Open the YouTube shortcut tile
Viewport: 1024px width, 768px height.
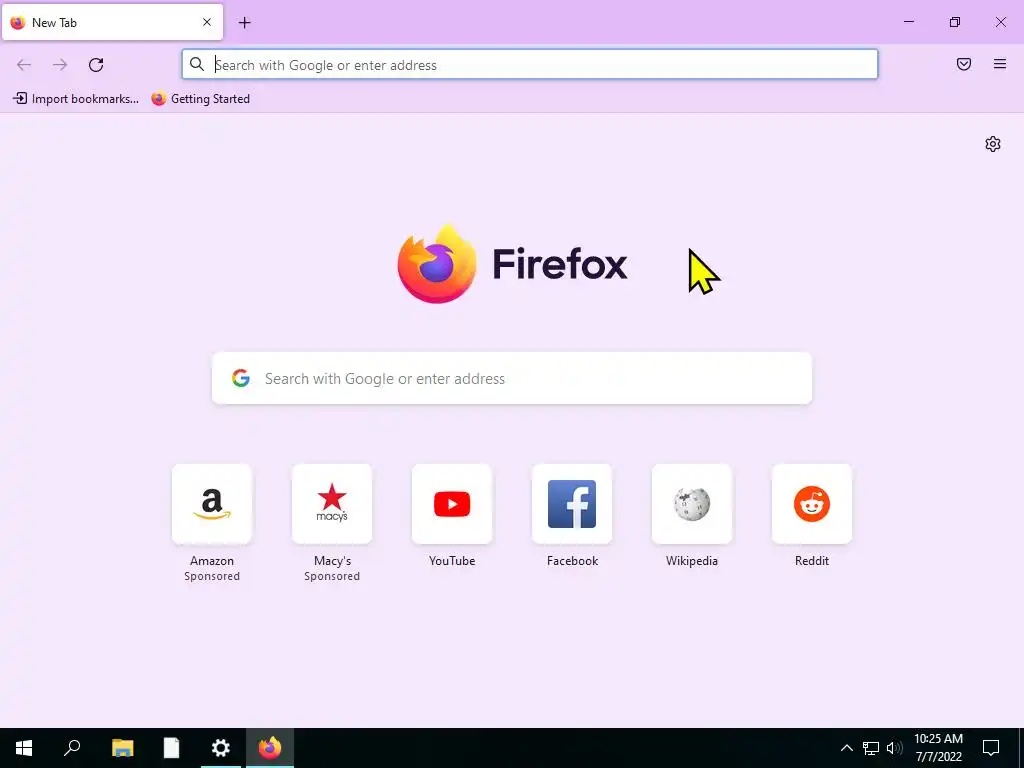point(452,504)
